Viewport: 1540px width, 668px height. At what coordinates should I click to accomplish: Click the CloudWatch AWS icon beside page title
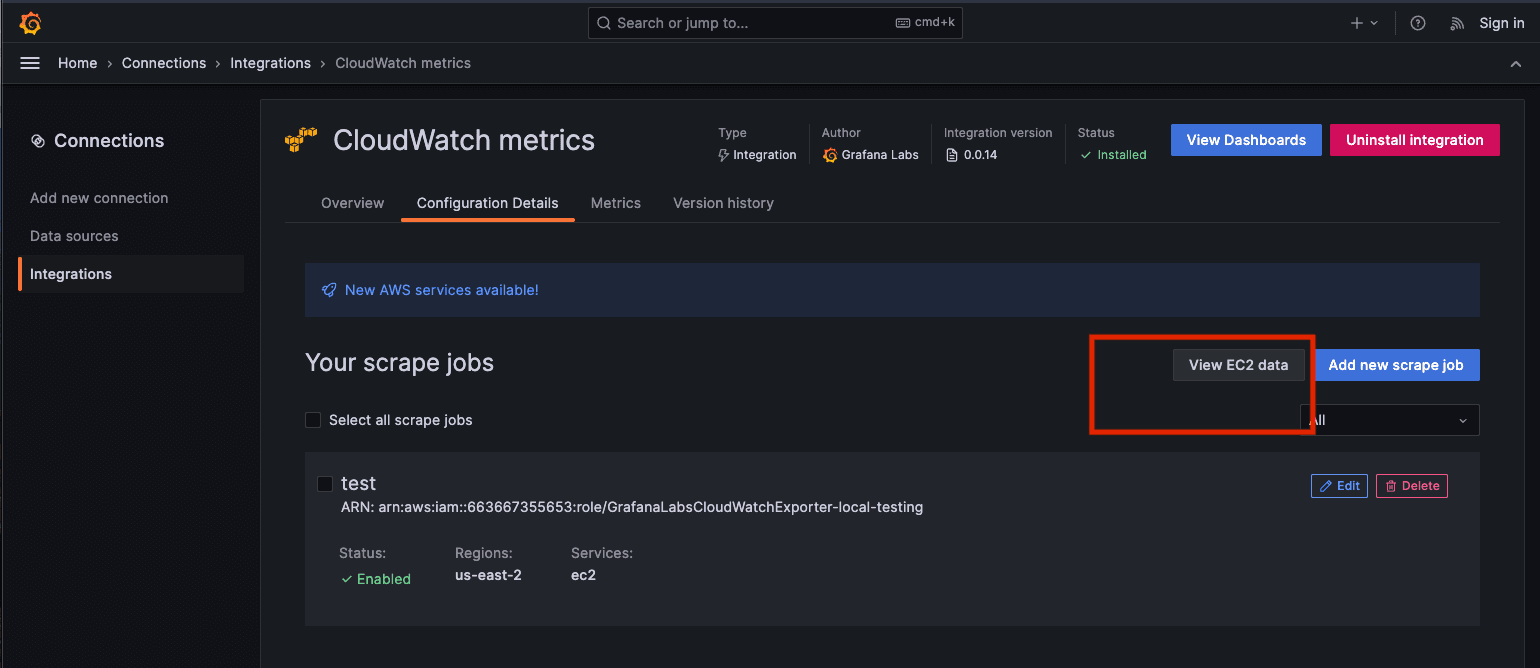[x=300, y=141]
